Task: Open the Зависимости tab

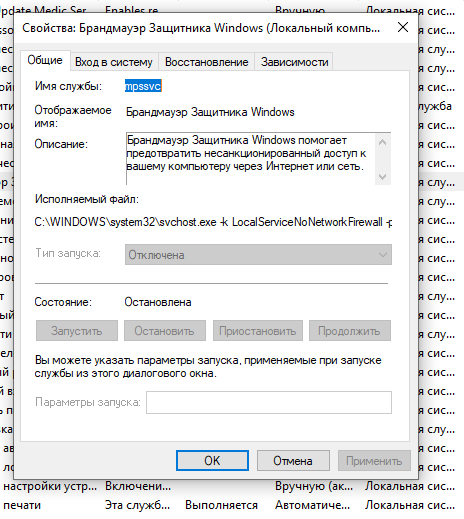Action: click(294, 62)
